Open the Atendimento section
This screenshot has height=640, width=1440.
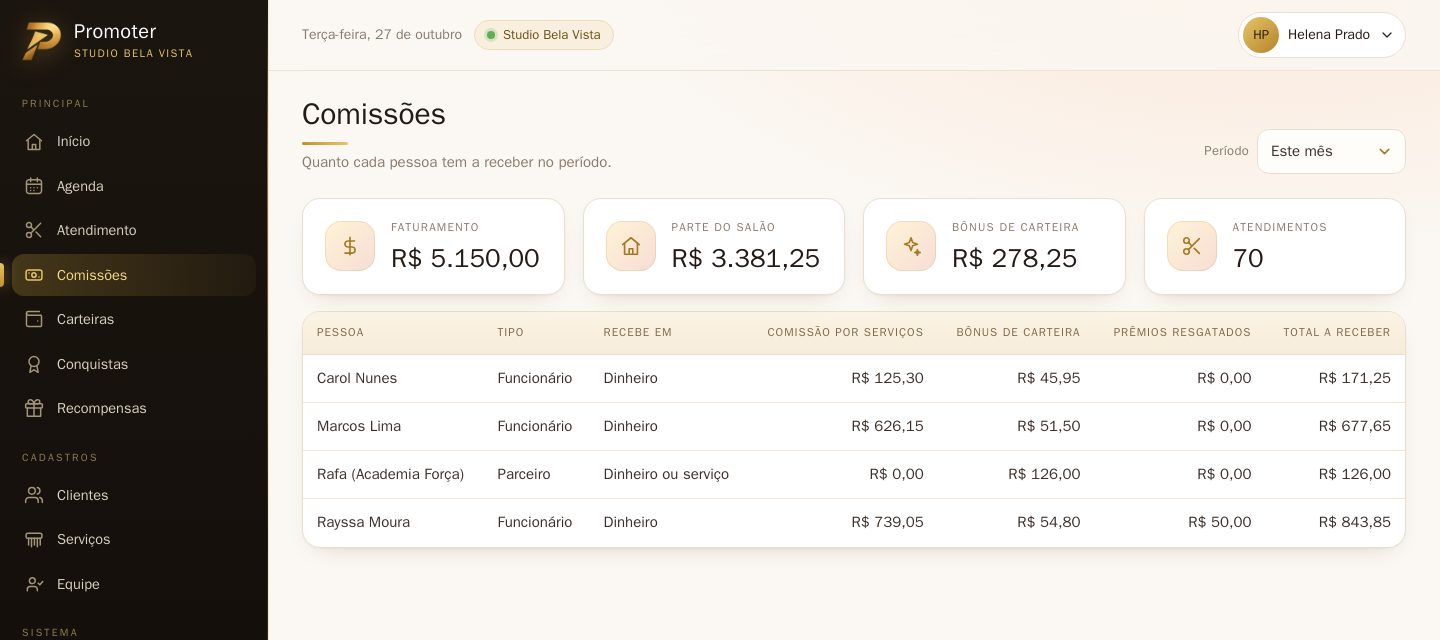coord(134,230)
